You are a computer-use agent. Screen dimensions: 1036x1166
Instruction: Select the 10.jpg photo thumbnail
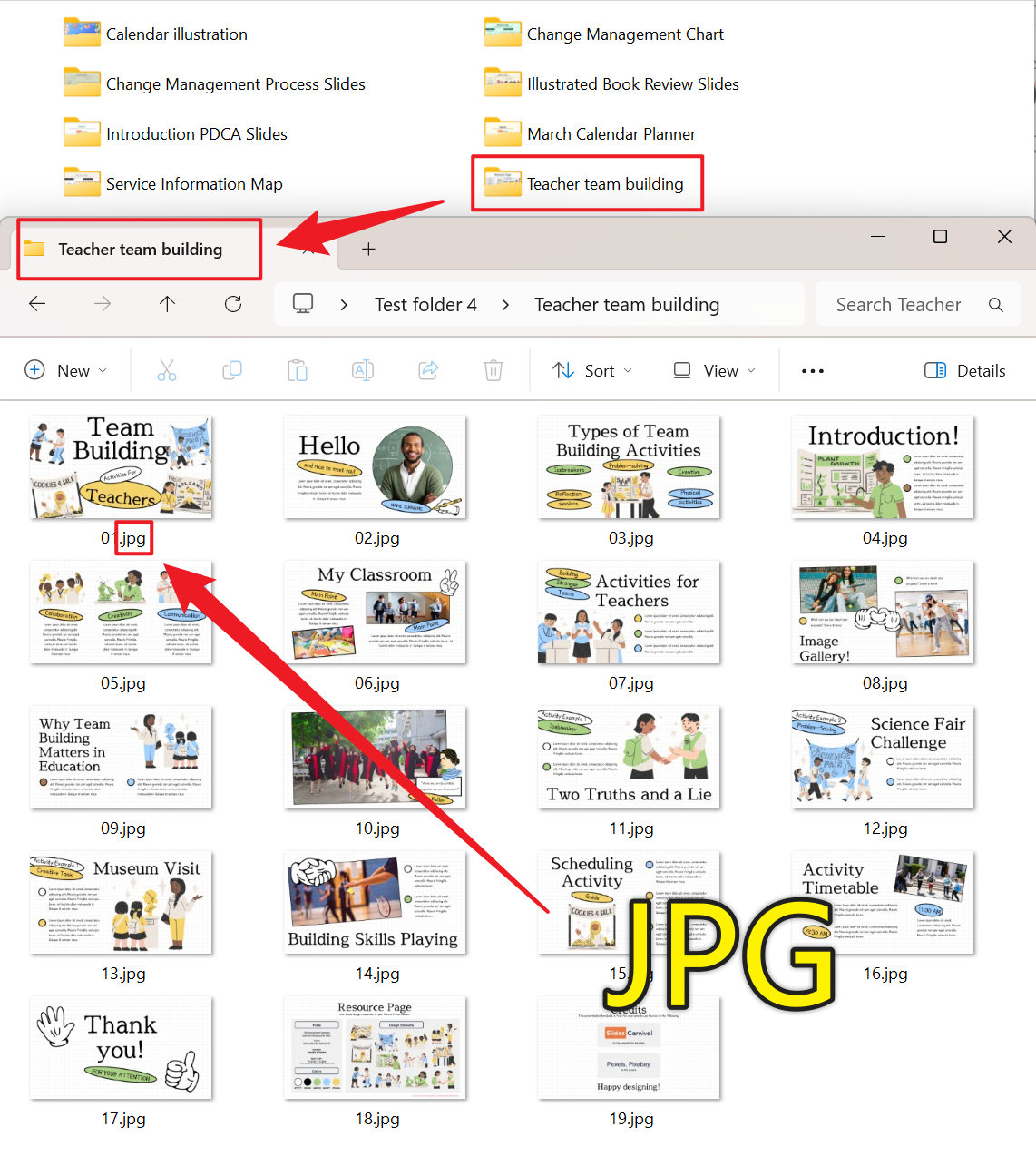click(x=375, y=758)
